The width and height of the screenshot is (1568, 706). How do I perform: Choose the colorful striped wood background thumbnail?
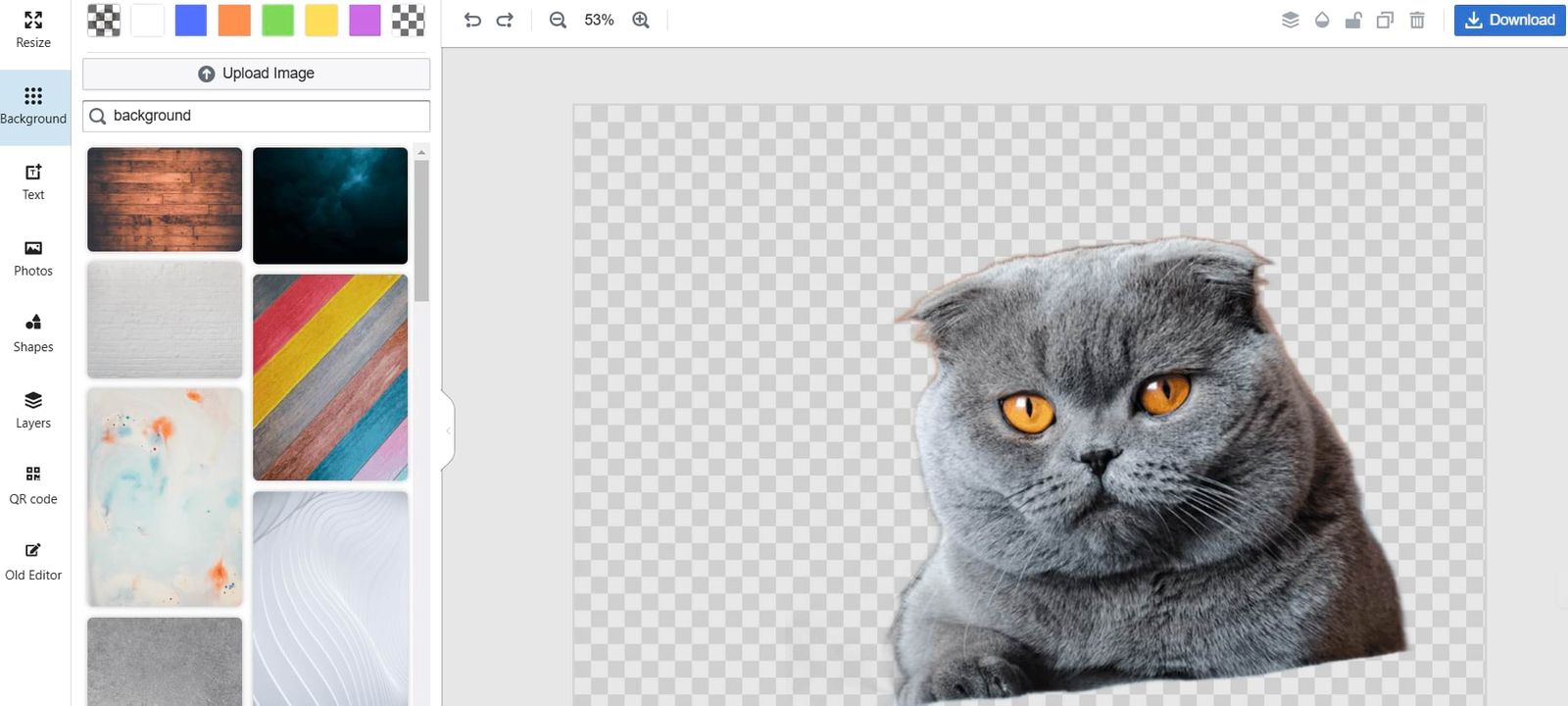pyautogui.click(x=330, y=378)
